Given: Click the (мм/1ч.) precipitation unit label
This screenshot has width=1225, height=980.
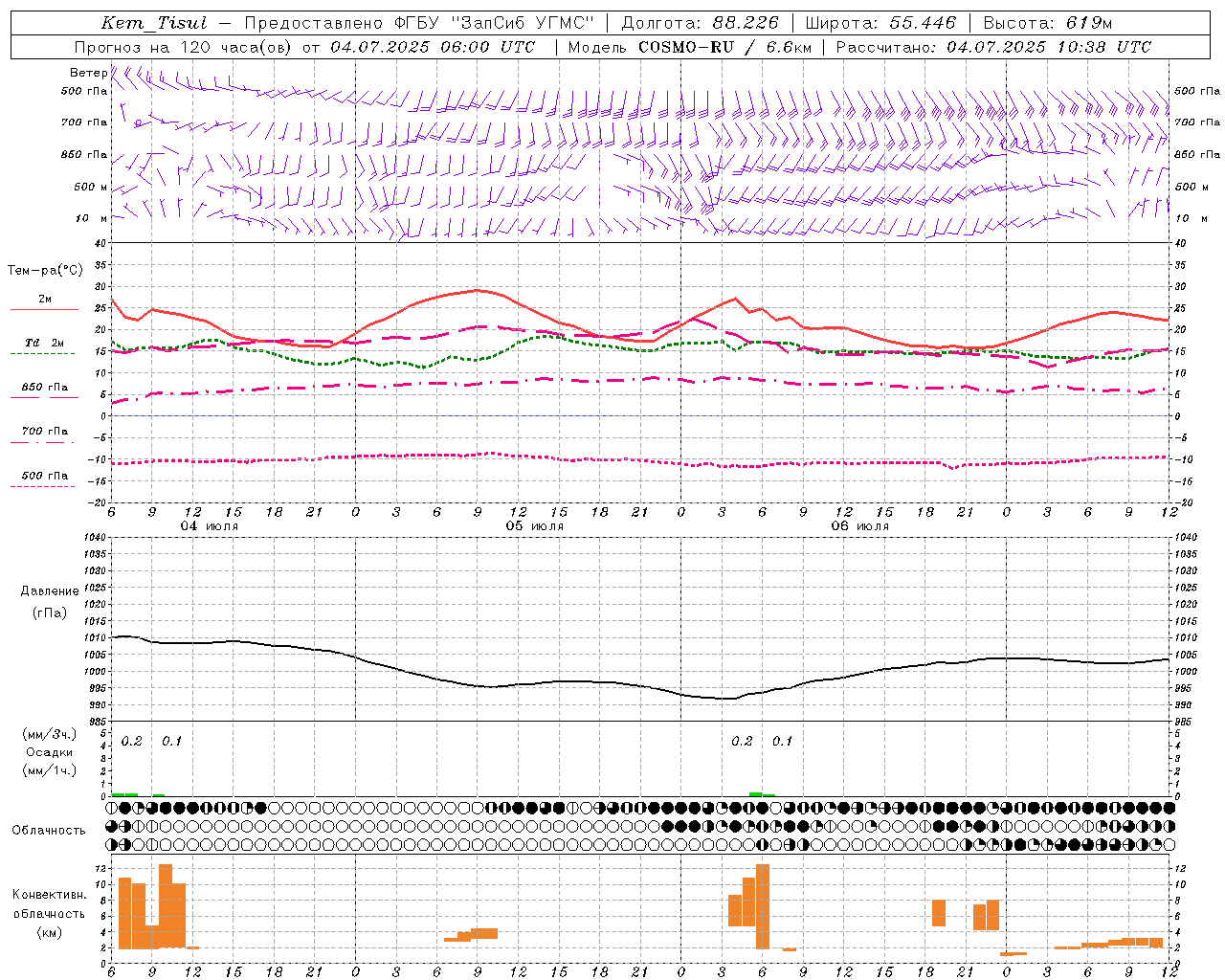Looking at the screenshot, I should [x=50, y=770].
